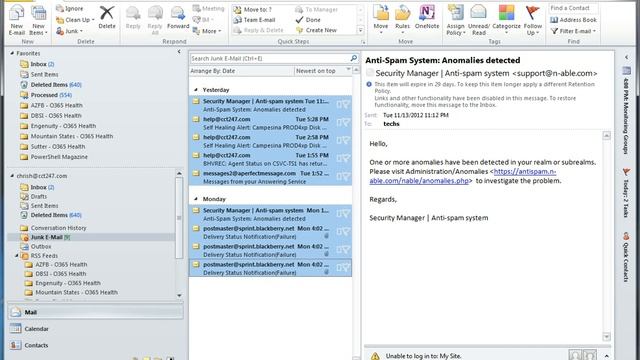Send message to OneNote
Screen dimensions: 640x360
[x=427, y=18]
